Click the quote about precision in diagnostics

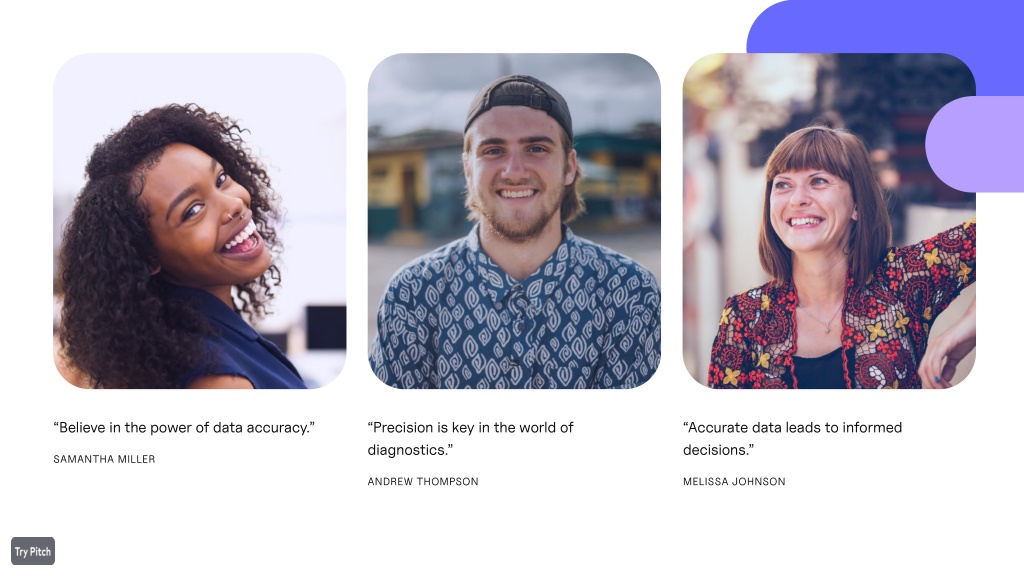(x=470, y=439)
